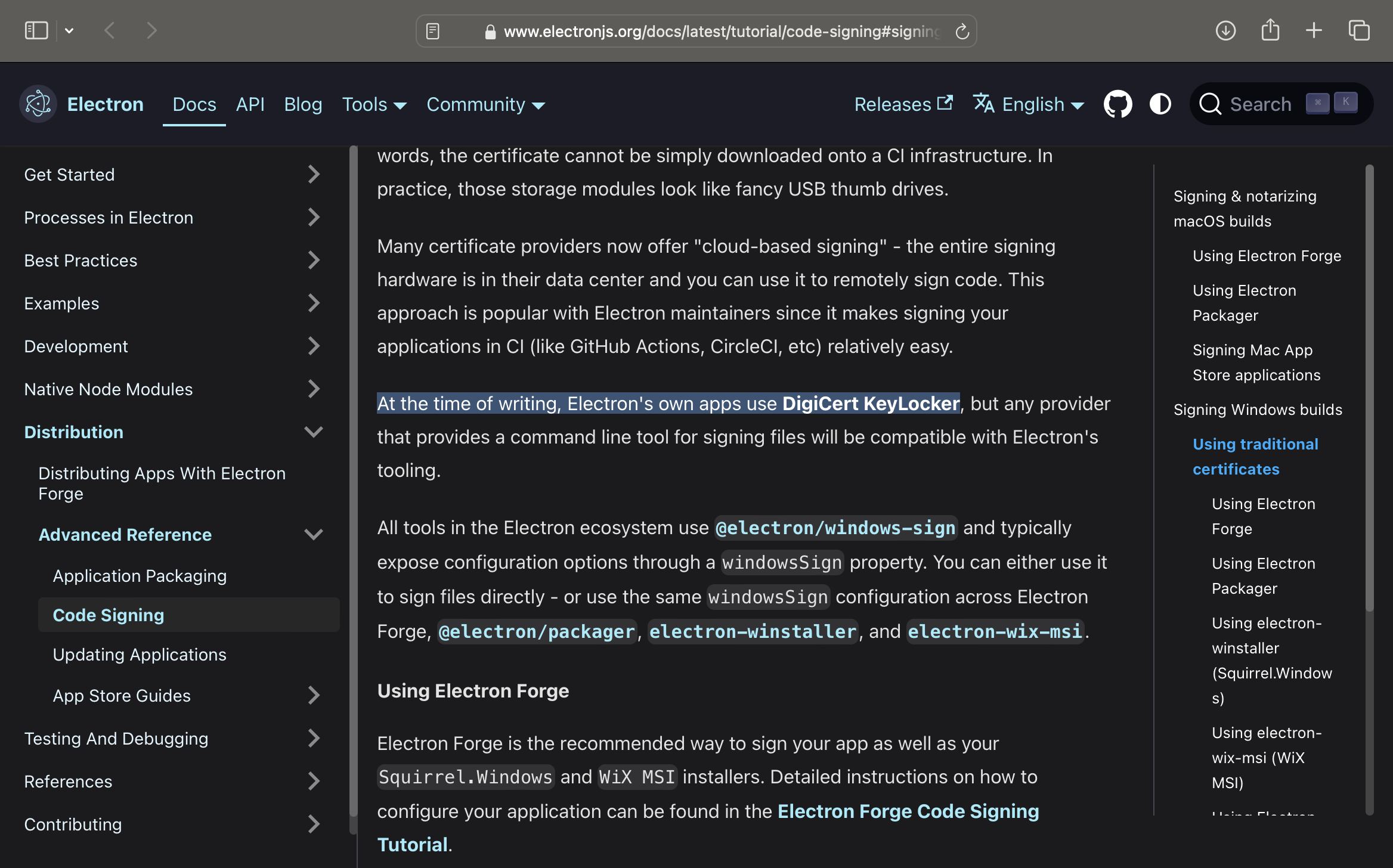
Task: Open Reader view icon in the address bar
Action: click(x=433, y=32)
